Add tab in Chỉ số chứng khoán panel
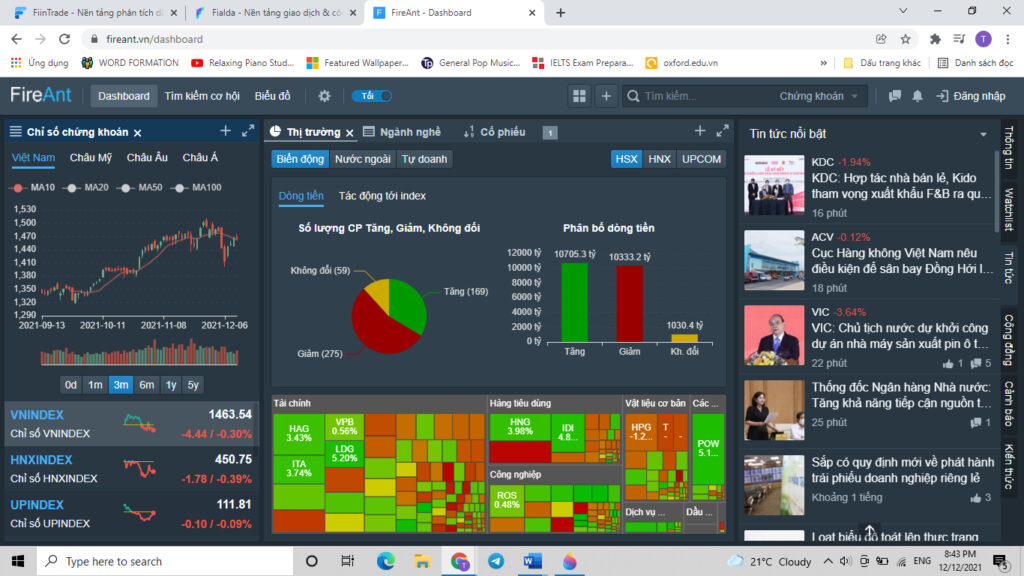The height and width of the screenshot is (576, 1024). 225,131
